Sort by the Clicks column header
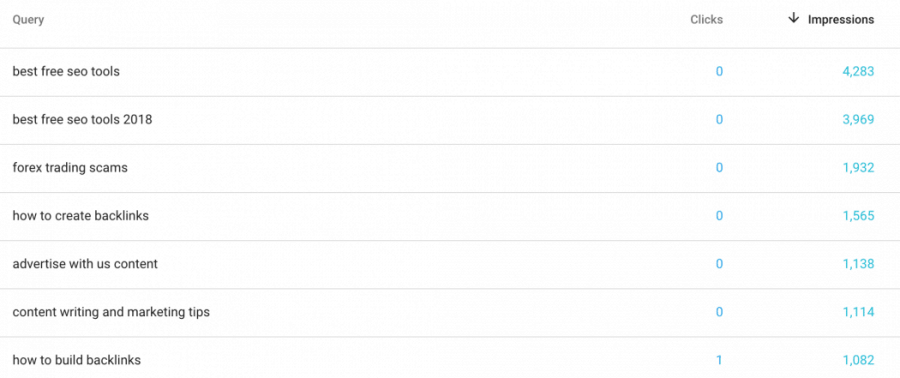The image size is (900, 378). click(707, 20)
